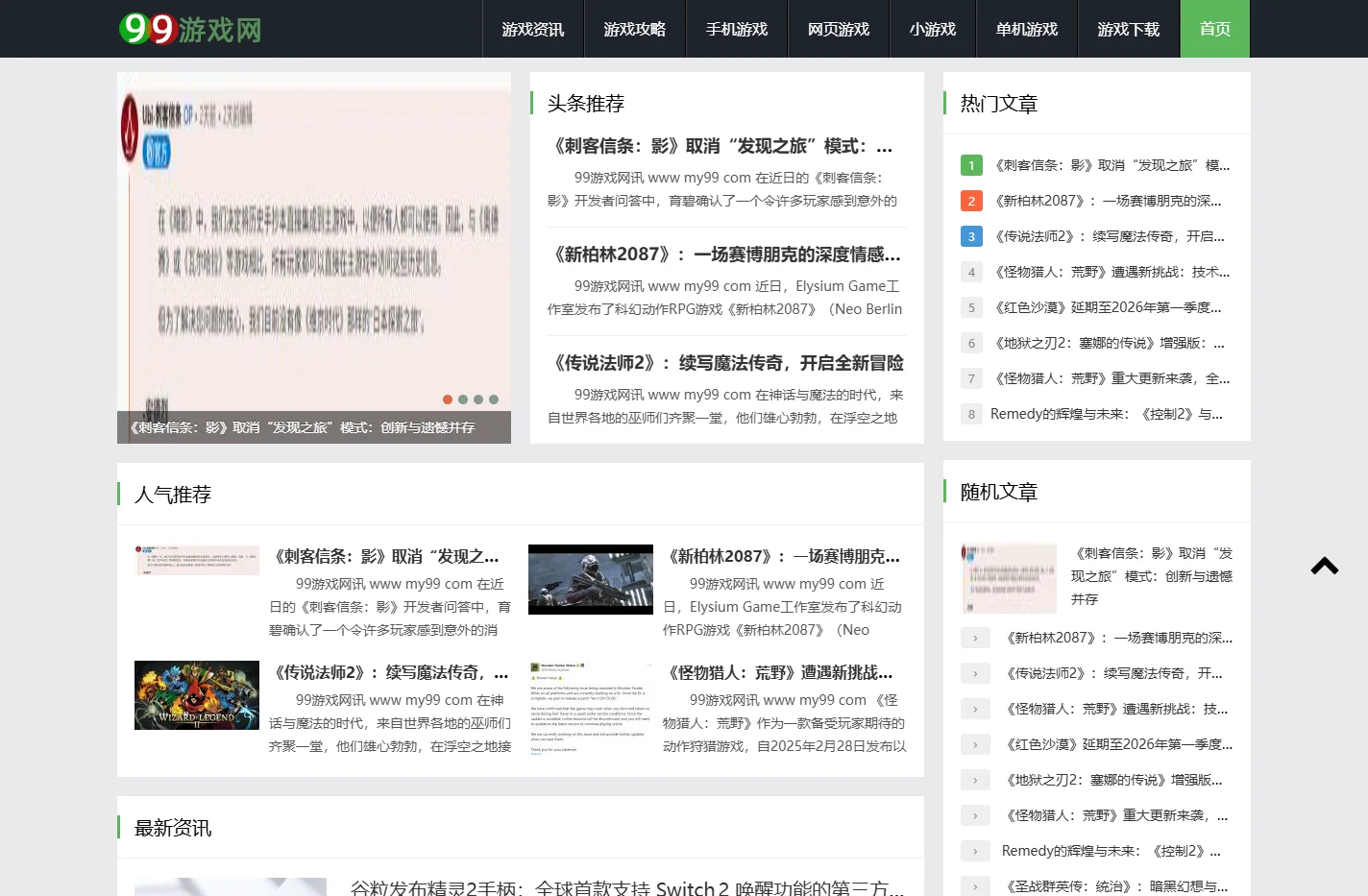The height and width of the screenshot is (896, 1368).
Task: Click rank 1 badge in 热门文章
Action: [971, 165]
